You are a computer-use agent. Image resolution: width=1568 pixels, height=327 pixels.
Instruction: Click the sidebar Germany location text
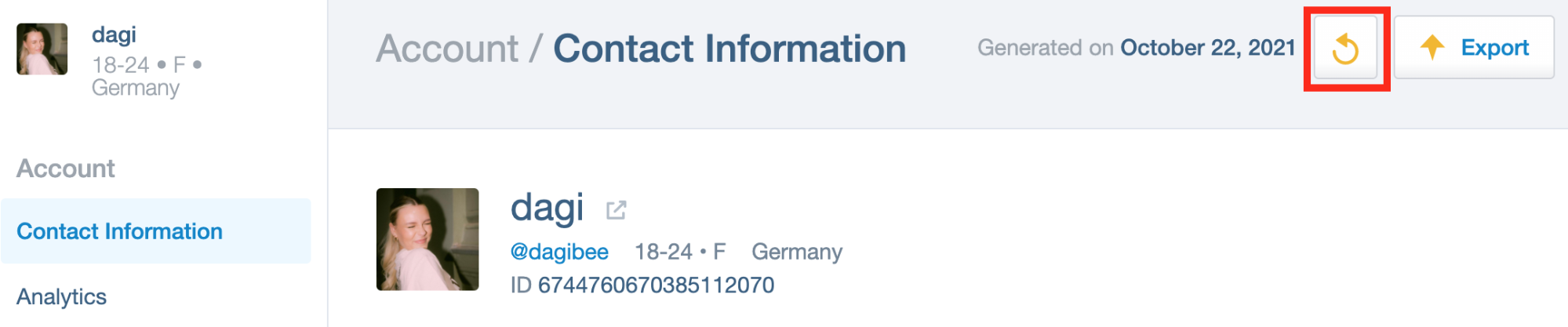[x=136, y=88]
